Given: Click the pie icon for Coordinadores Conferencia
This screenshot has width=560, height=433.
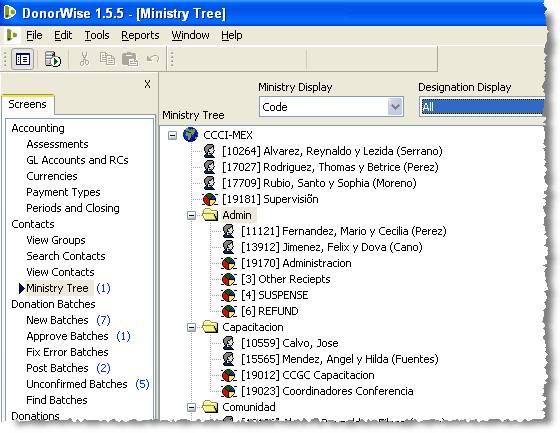Looking at the screenshot, I should pyautogui.click(x=229, y=391).
